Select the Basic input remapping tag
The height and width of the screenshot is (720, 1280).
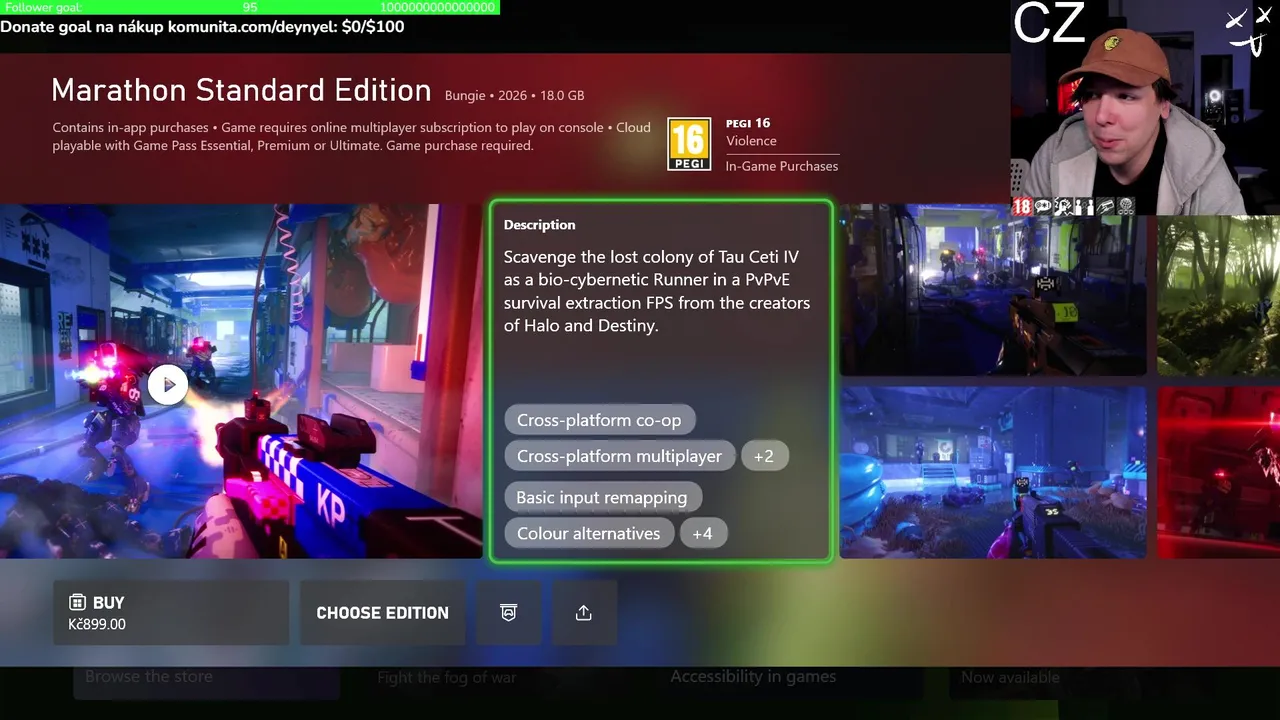point(602,497)
